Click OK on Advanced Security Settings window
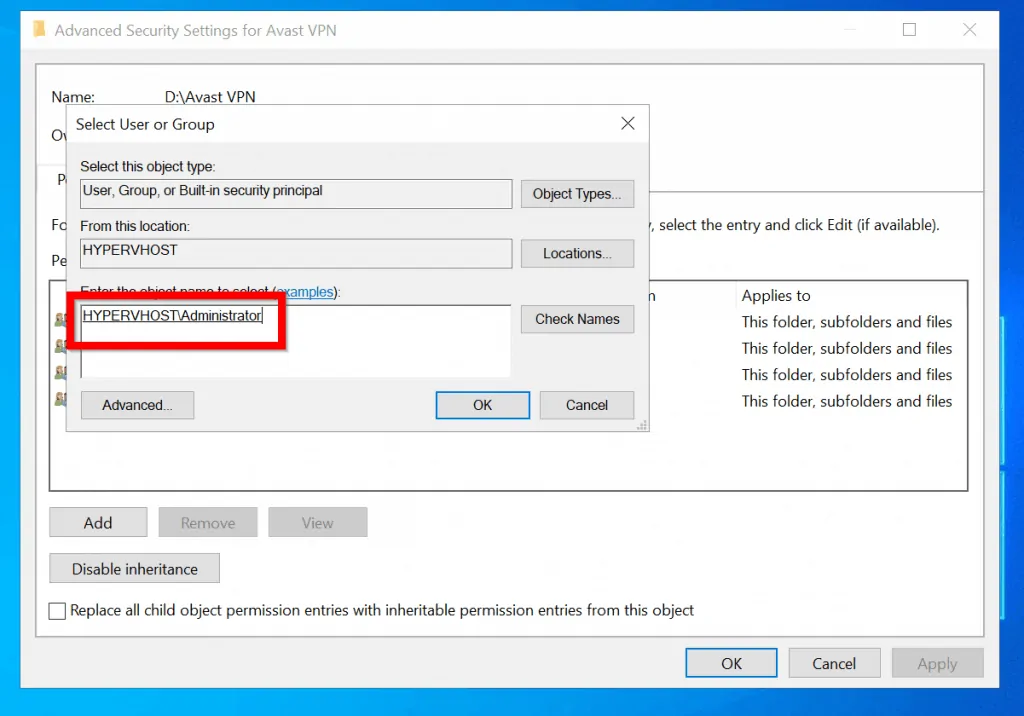The height and width of the screenshot is (716, 1024). point(731,662)
